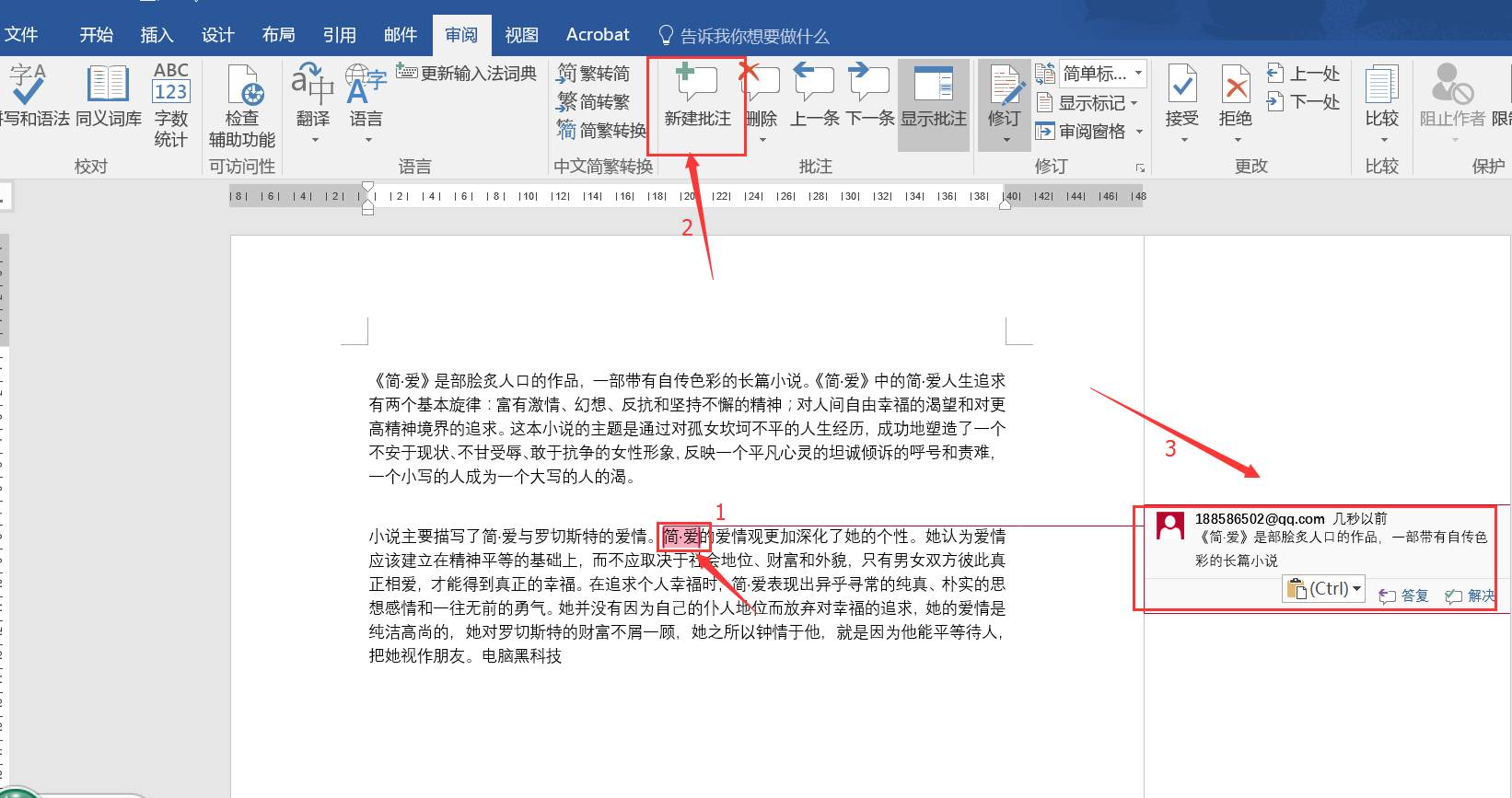Switch to the Home (开始) tab
This screenshot has width=1512, height=798.
point(96,35)
